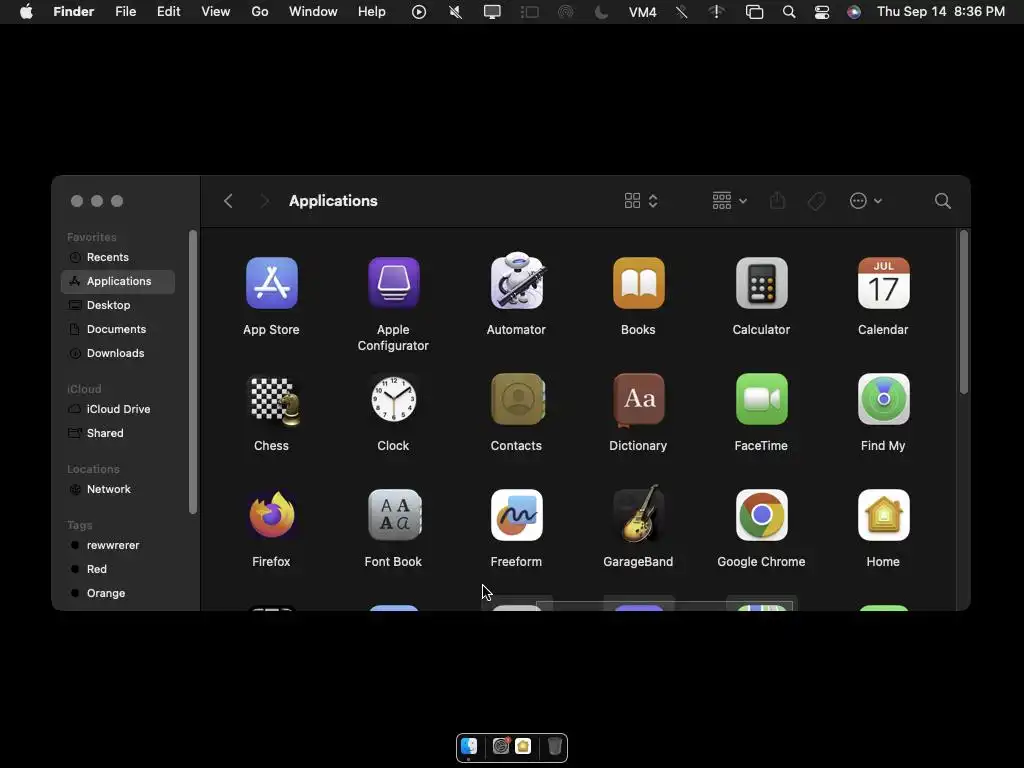The width and height of the screenshot is (1024, 768).
Task: Select the Red tag
Action: (118, 569)
